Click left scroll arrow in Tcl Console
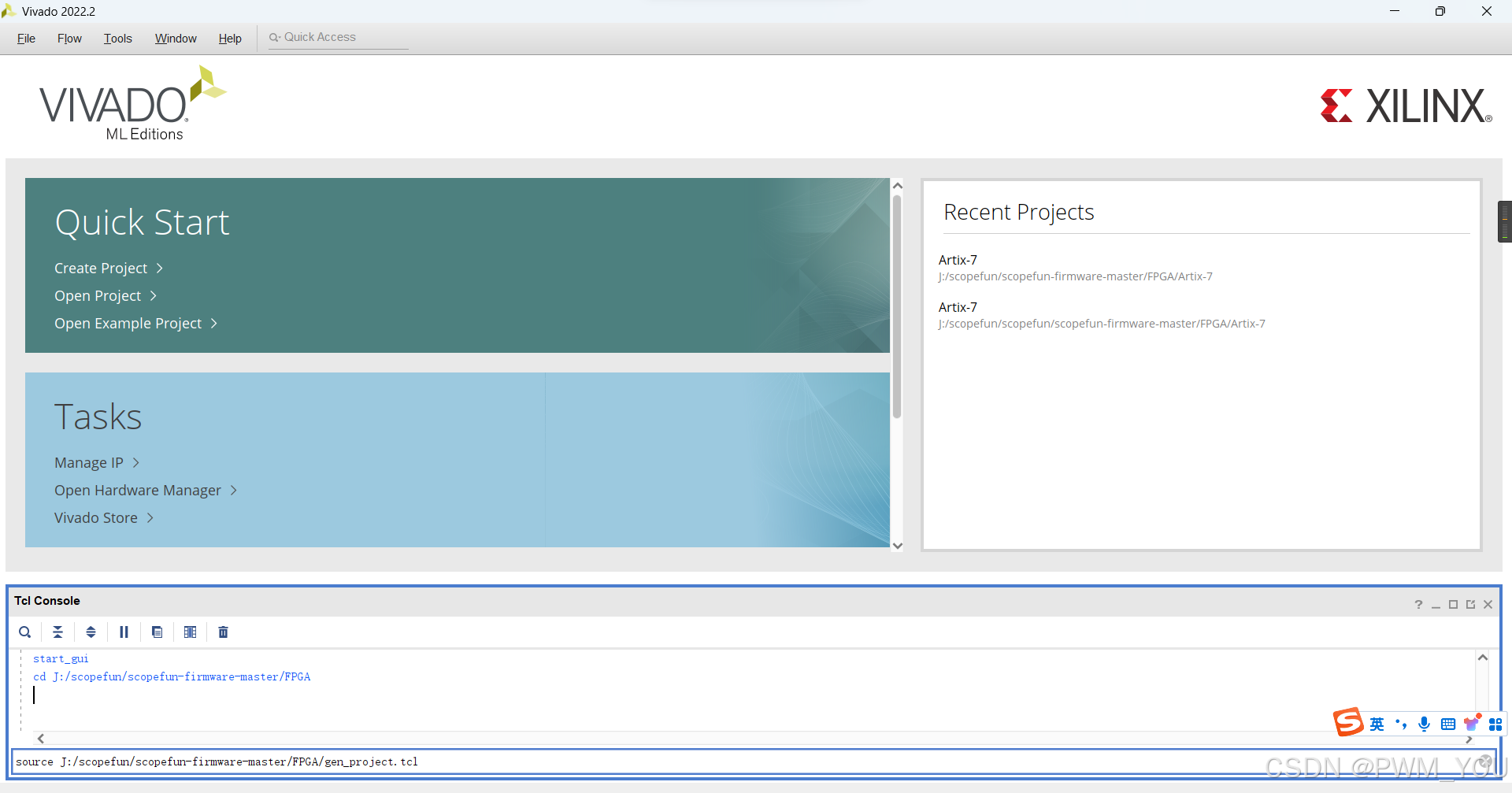 pyautogui.click(x=41, y=739)
